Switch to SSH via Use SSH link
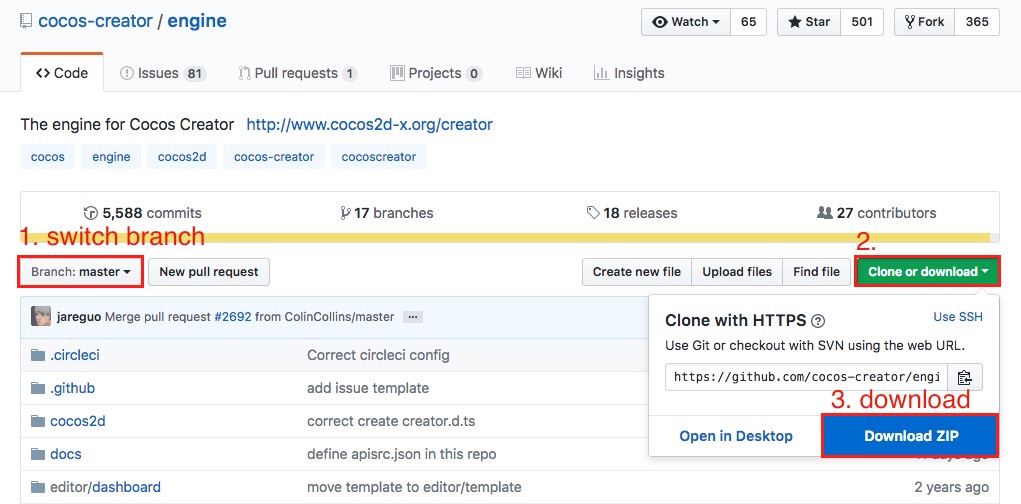Screen dimensions: 1021x504 point(957,317)
